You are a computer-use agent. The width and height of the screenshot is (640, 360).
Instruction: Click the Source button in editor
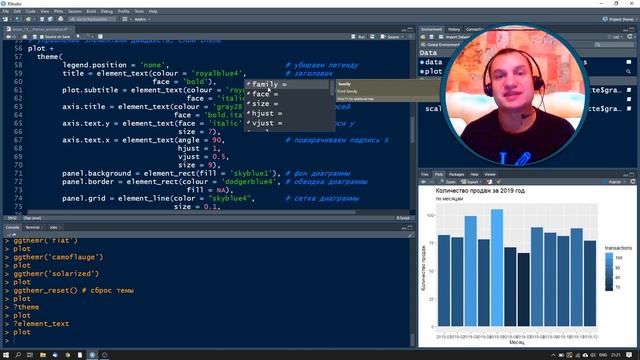(x=390, y=37)
